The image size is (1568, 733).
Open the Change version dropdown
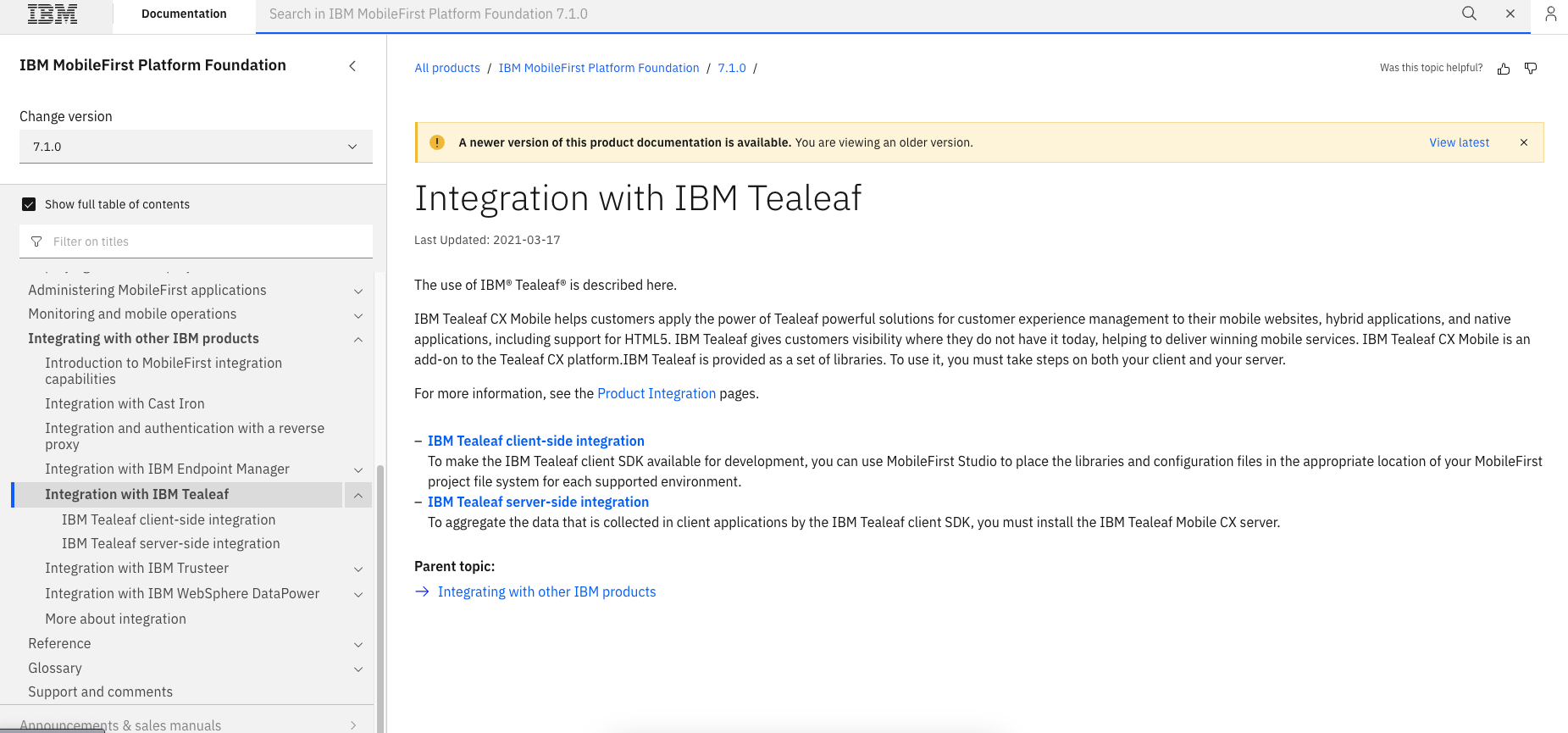(x=196, y=147)
